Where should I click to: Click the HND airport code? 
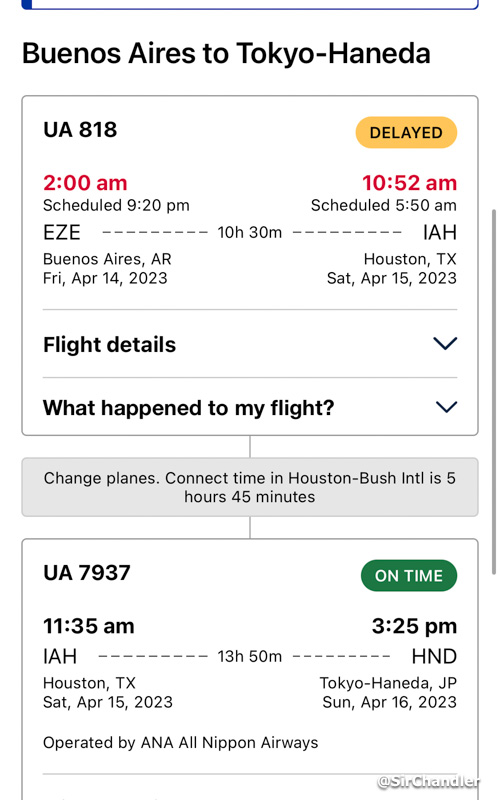point(434,656)
